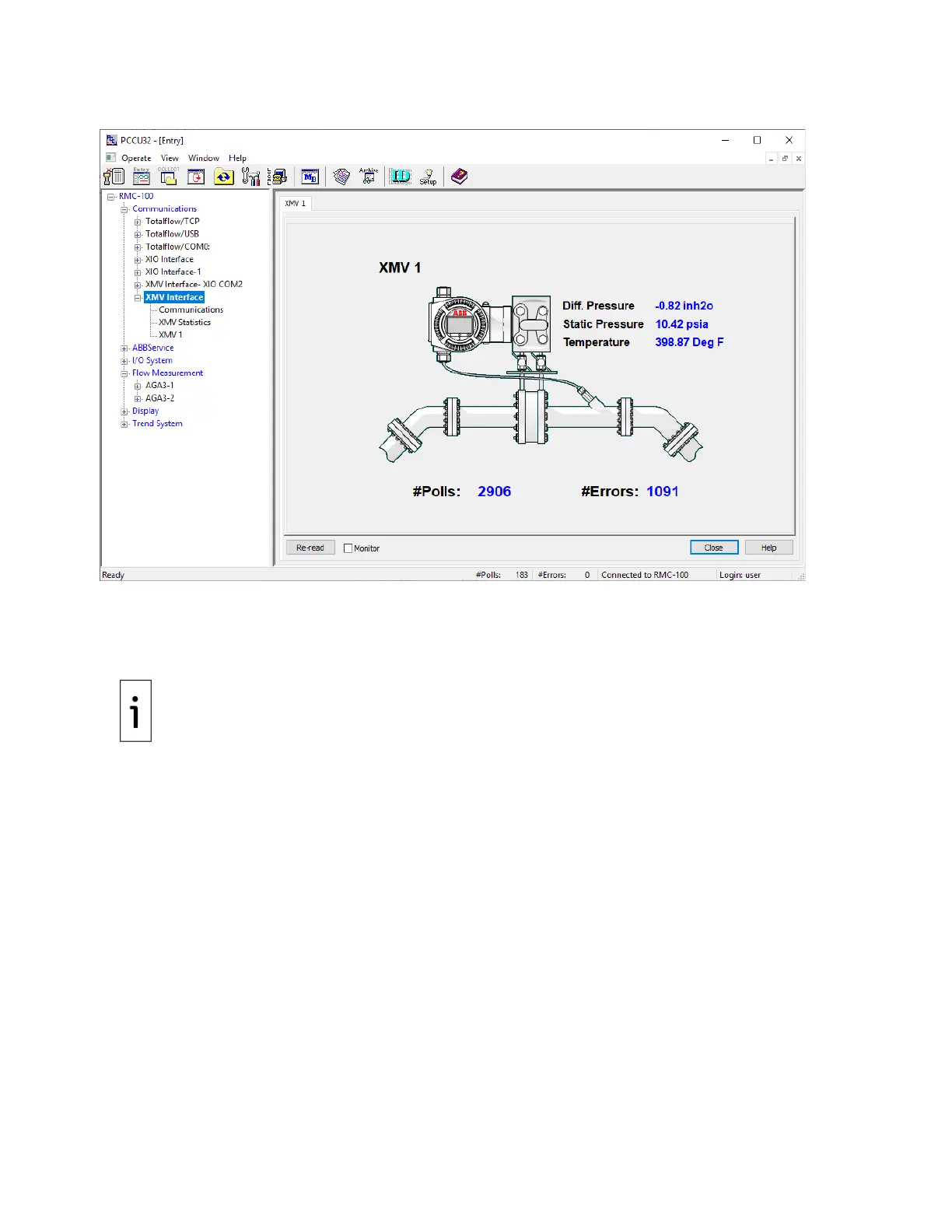
Task: Close the inner Entry child window
Action: [799, 159]
